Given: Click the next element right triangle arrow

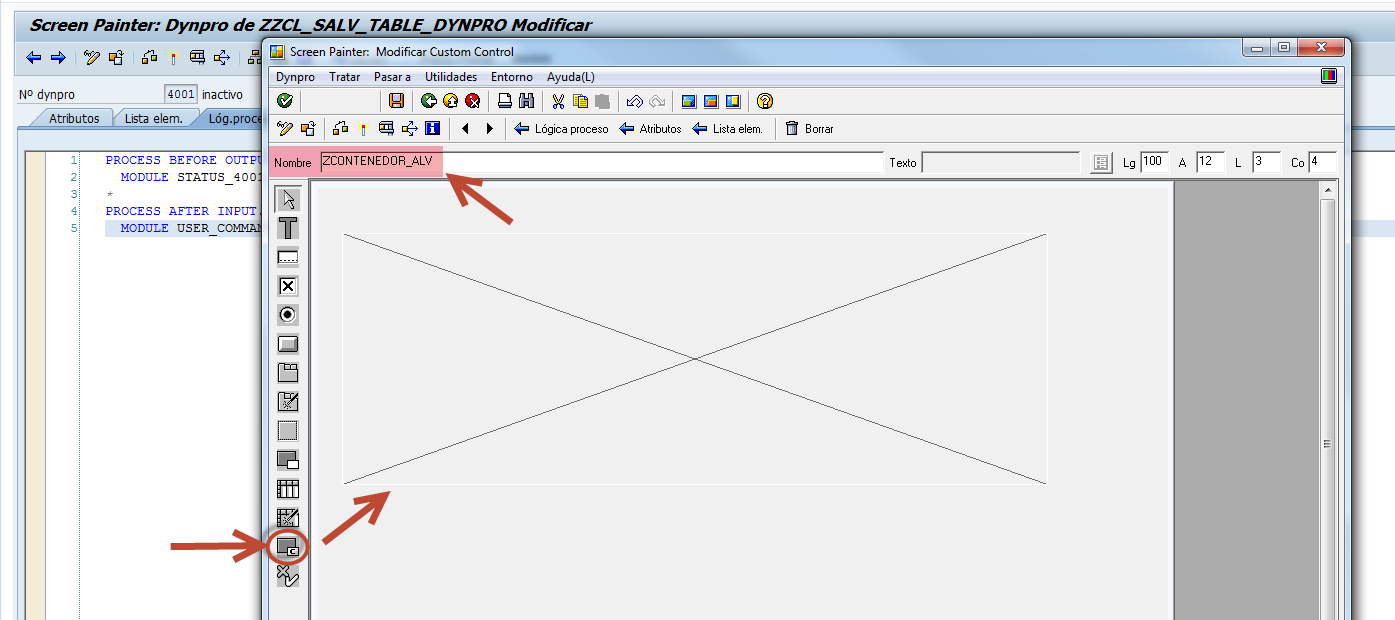Looking at the screenshot, I should 490,128.
